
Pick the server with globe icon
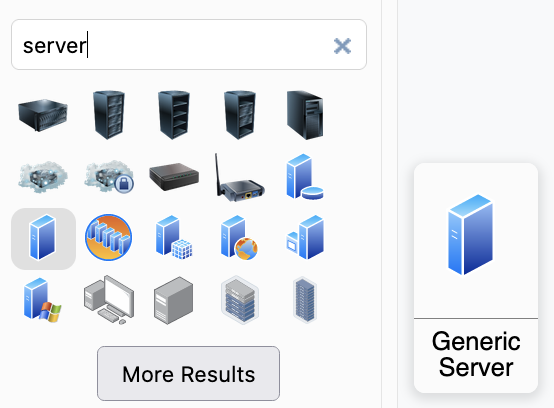click(x=239, y=237)
